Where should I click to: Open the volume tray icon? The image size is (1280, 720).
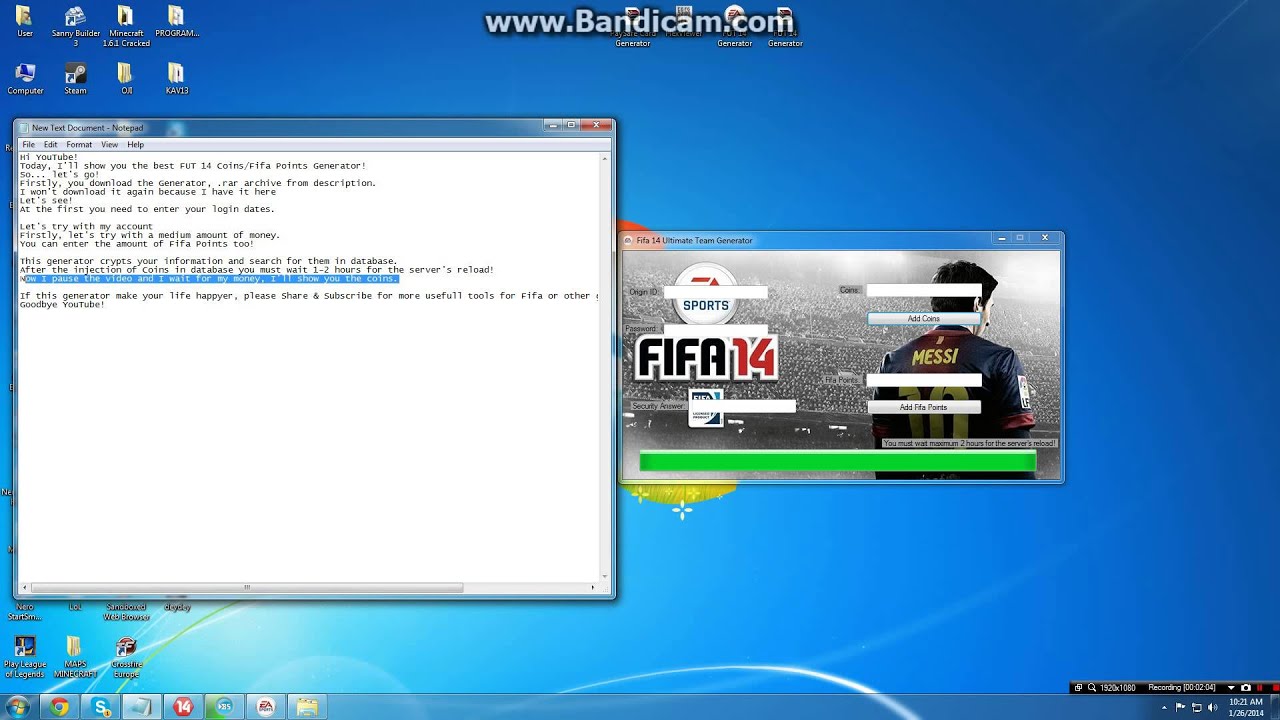click(x=1212, y=707)
